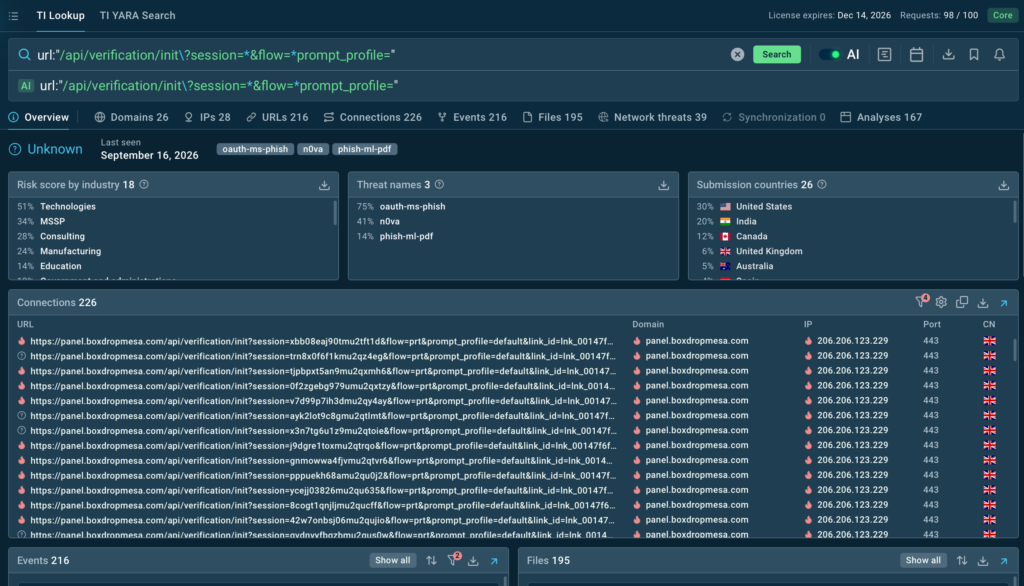This screenshot has width=1024, height=586.
Task: Open Connections filter icon with badge 4
Action: [x=921, y=302]
